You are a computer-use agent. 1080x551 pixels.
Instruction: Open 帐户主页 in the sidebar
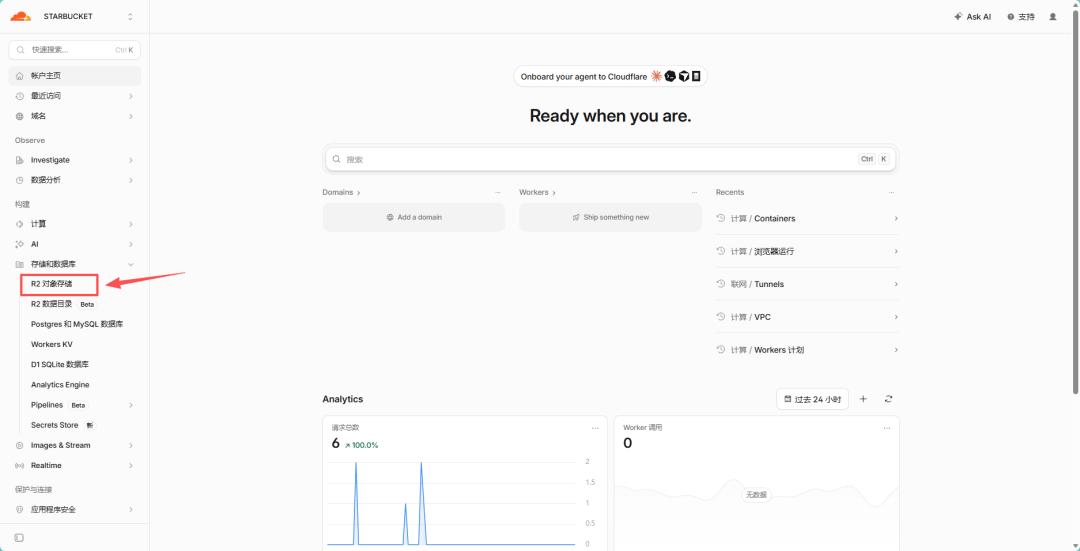74,76
